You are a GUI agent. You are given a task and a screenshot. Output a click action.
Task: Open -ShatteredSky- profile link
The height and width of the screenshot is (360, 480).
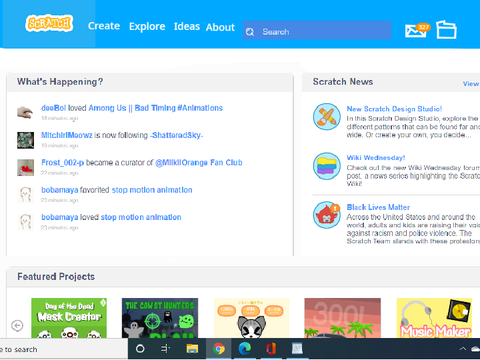[176, 135]
